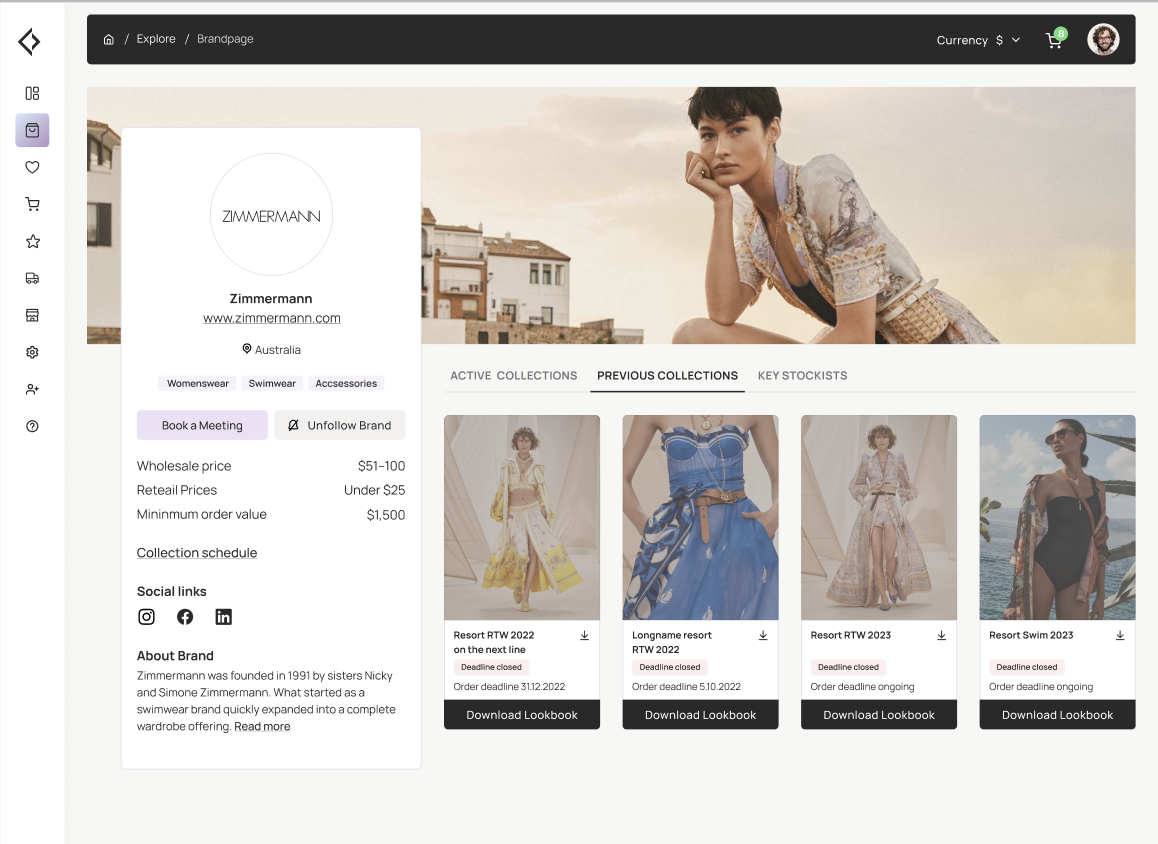This screenshot has width=1158, height=844.
Task: Click the Swimwear tag
Action: (272, 383)
